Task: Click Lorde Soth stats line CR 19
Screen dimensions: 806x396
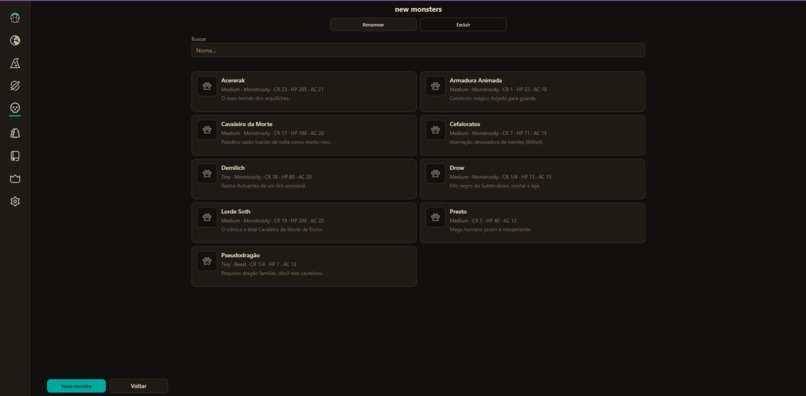Action: tap(272, 221)
